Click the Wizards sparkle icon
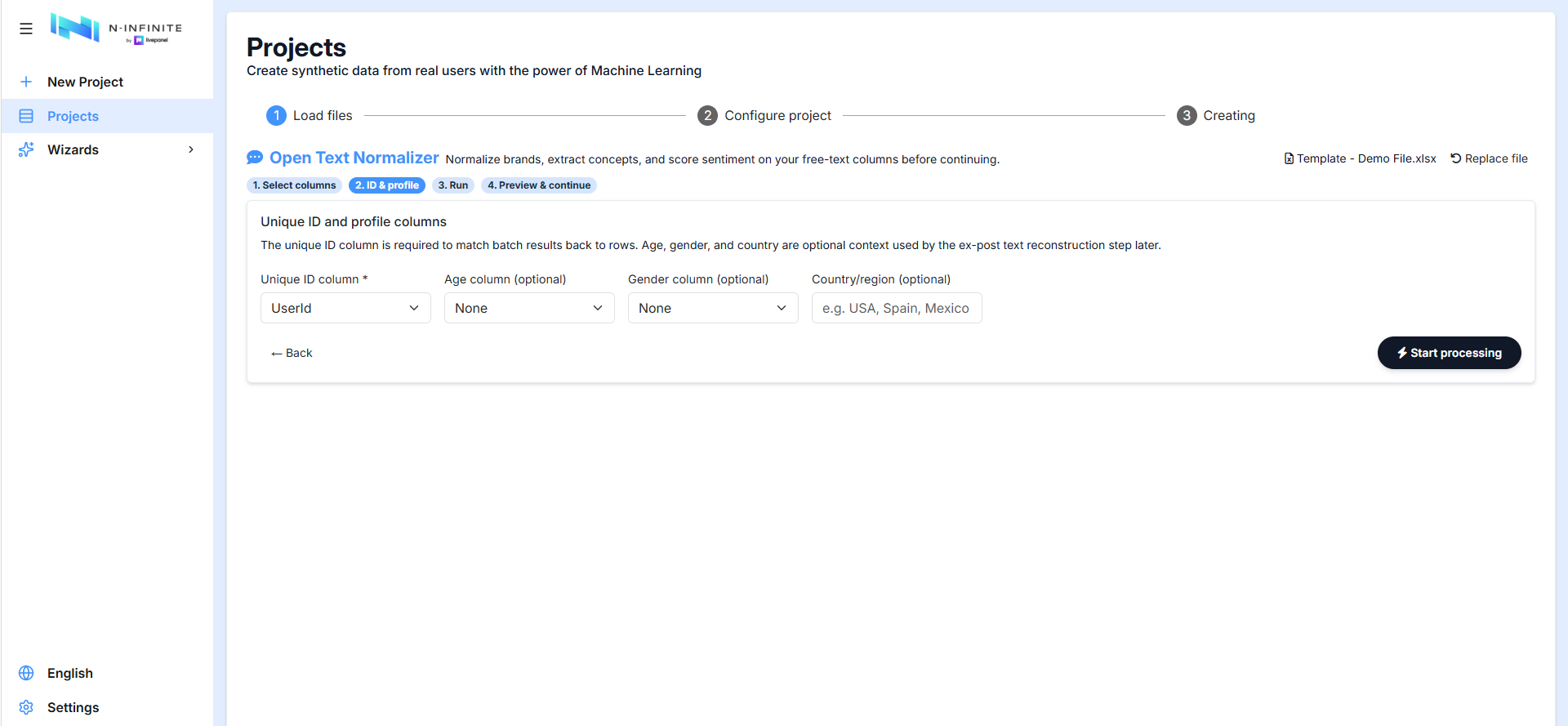Screen dimensions: 1568x726 (x=26, y=149)
